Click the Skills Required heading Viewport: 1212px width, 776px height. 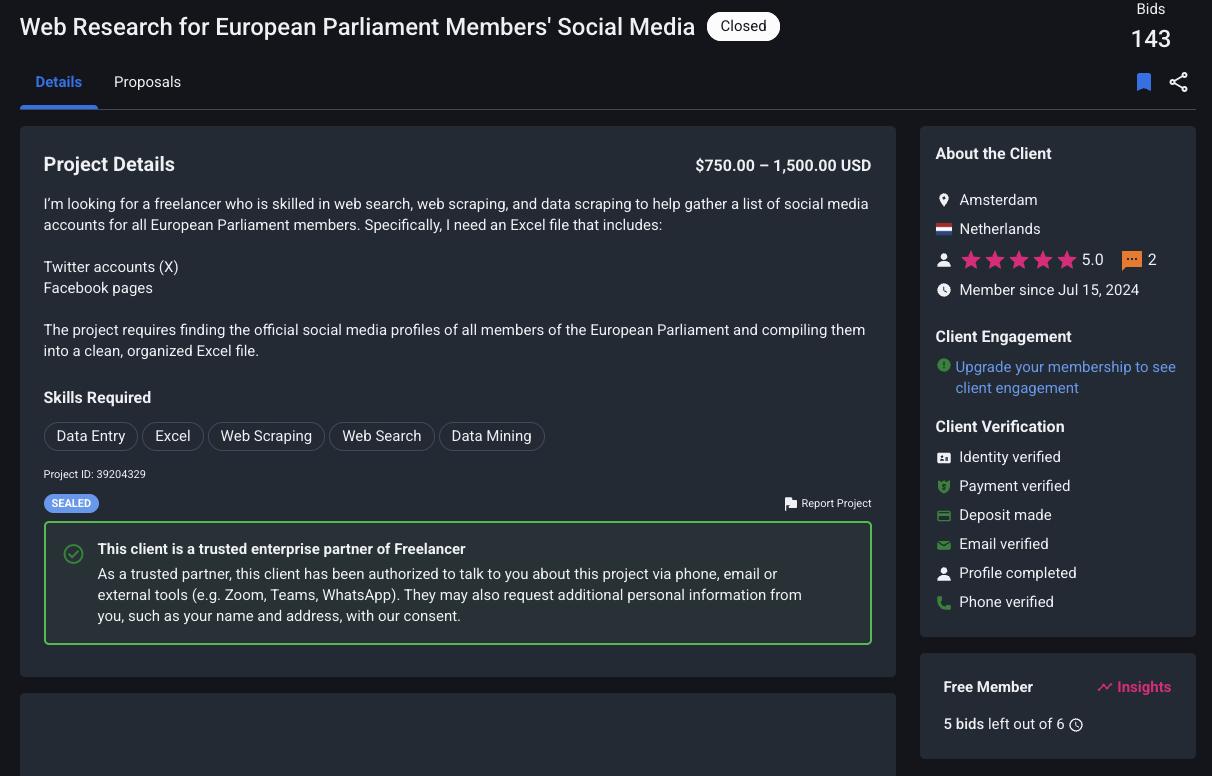[x=97, y=398]
